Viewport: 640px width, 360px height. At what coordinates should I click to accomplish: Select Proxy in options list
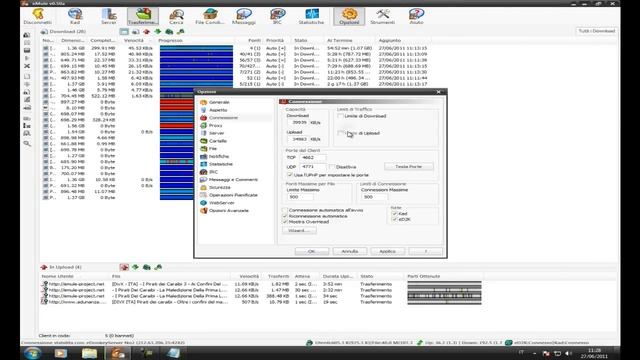click(216, 125)
